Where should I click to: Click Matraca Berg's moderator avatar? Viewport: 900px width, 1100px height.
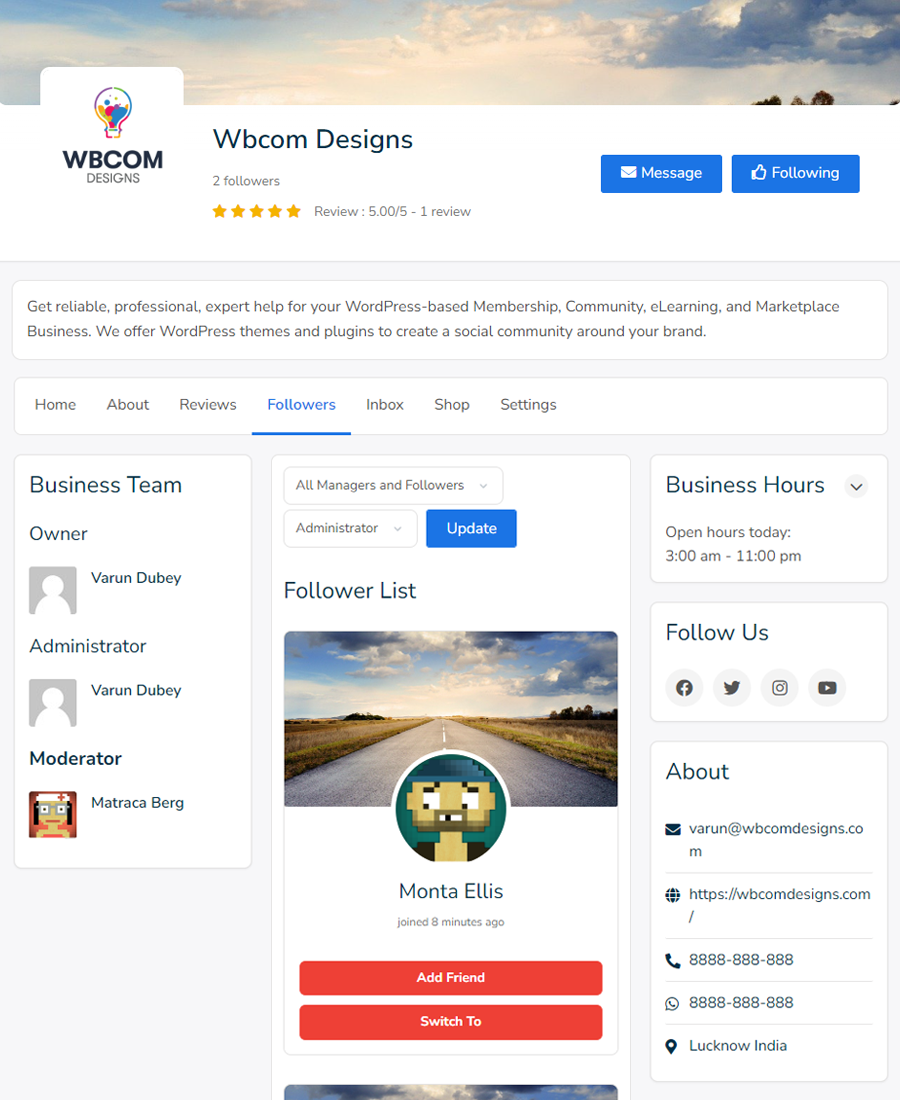click(x=53, y=814)
